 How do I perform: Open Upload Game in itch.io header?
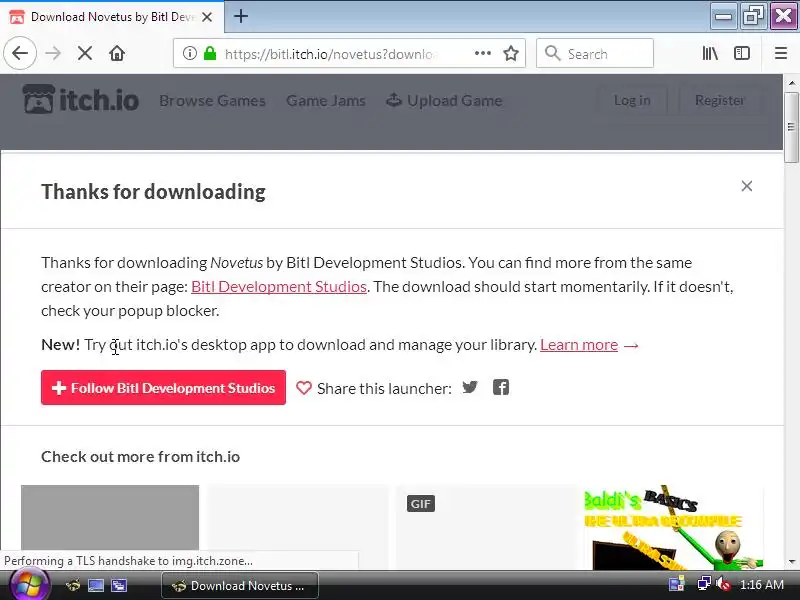[x=444, y=101]
